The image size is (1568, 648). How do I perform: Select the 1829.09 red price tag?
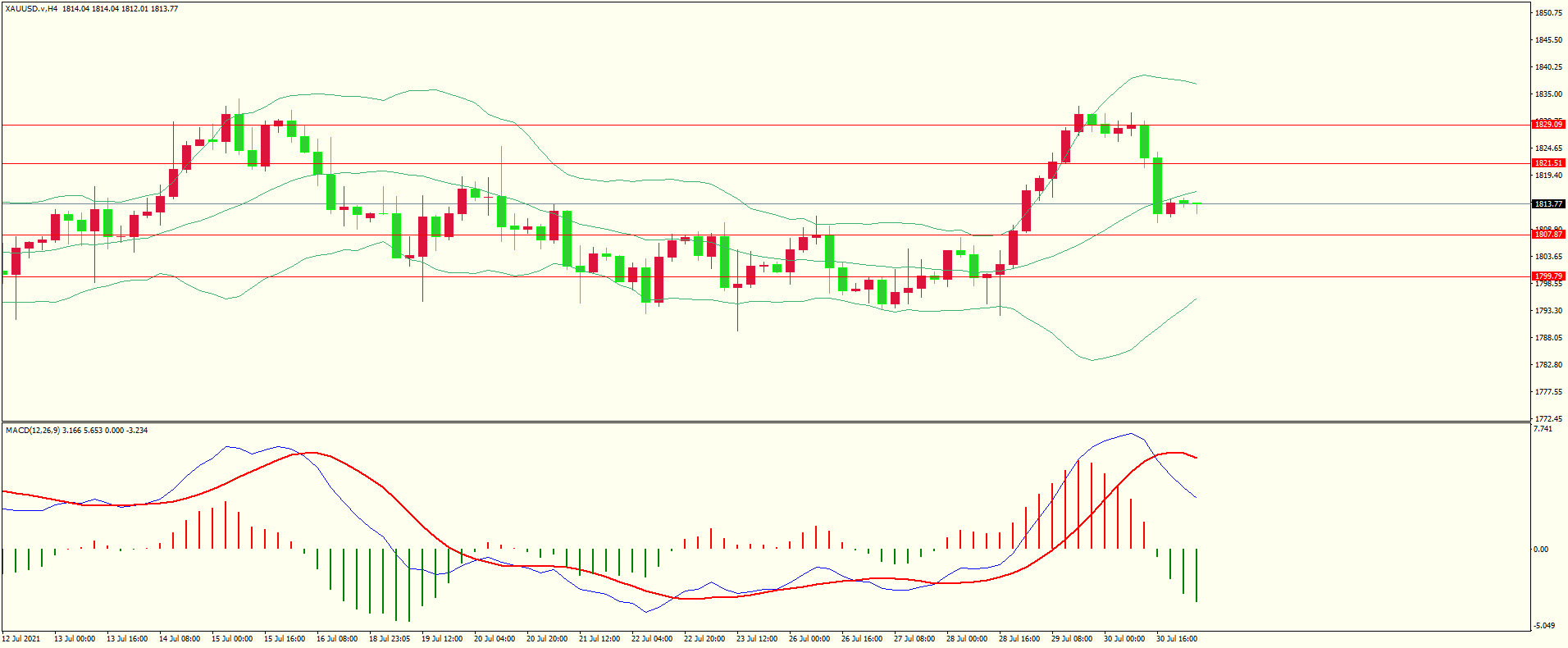[1548, 125]
